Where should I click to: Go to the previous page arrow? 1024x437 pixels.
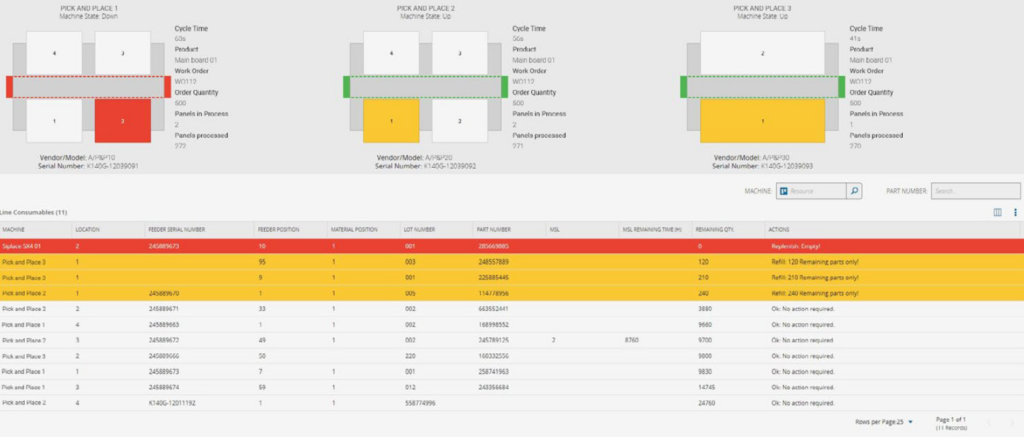tap(988, 422)
